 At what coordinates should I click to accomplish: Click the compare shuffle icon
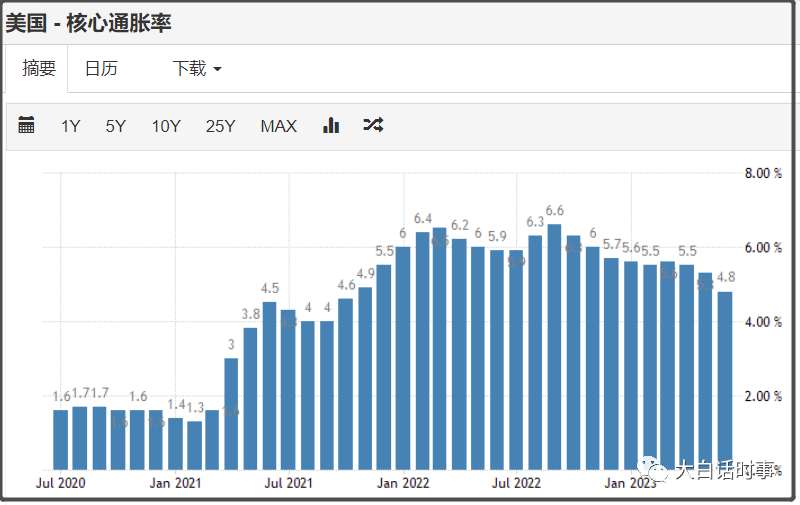click(x=373, y=124)
